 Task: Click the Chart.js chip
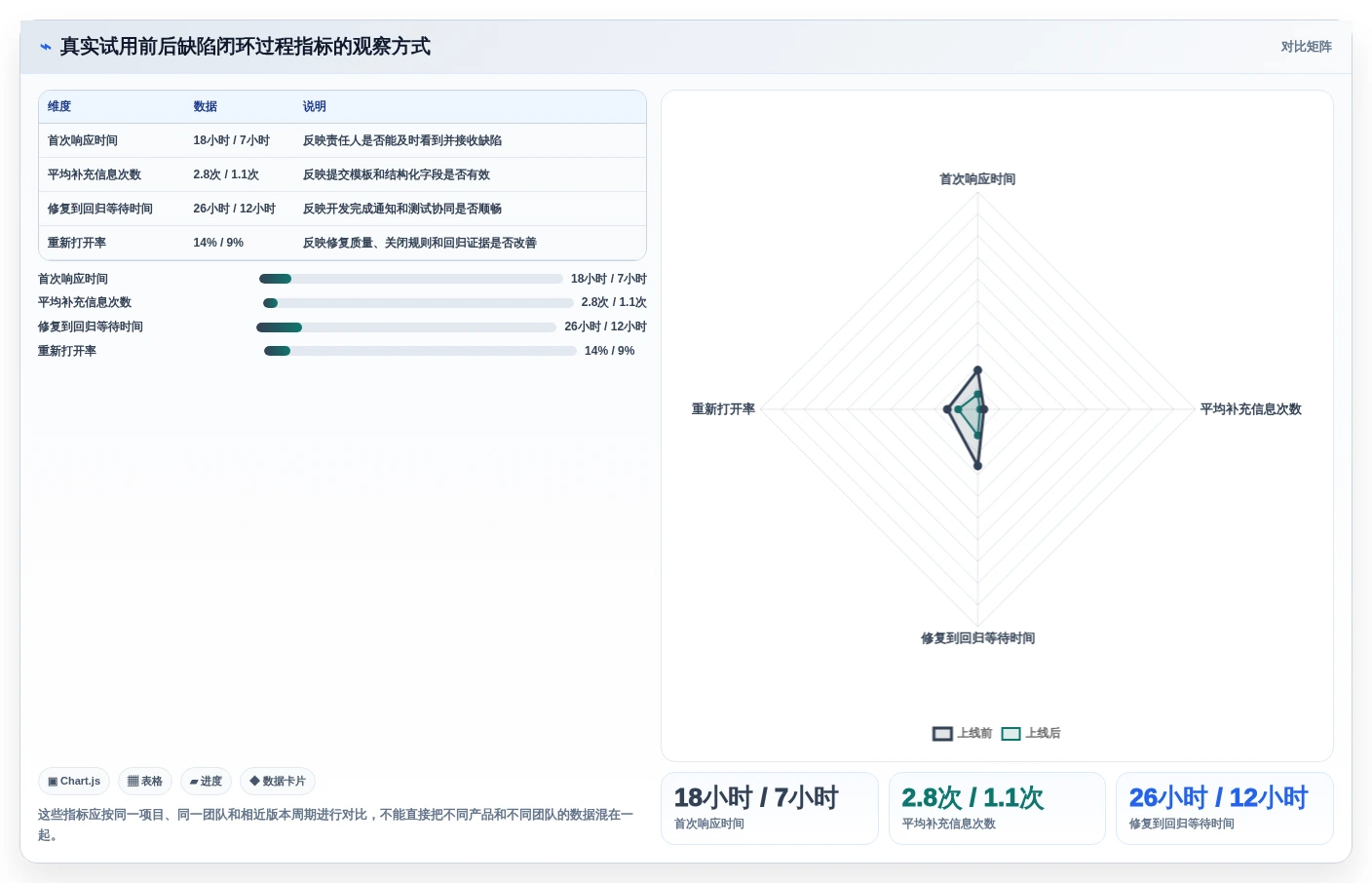pos(74,782)
